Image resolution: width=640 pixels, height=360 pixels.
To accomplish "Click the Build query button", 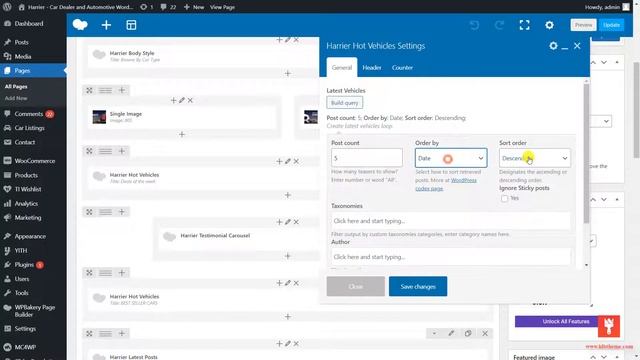I will click(x=344, y=103).
